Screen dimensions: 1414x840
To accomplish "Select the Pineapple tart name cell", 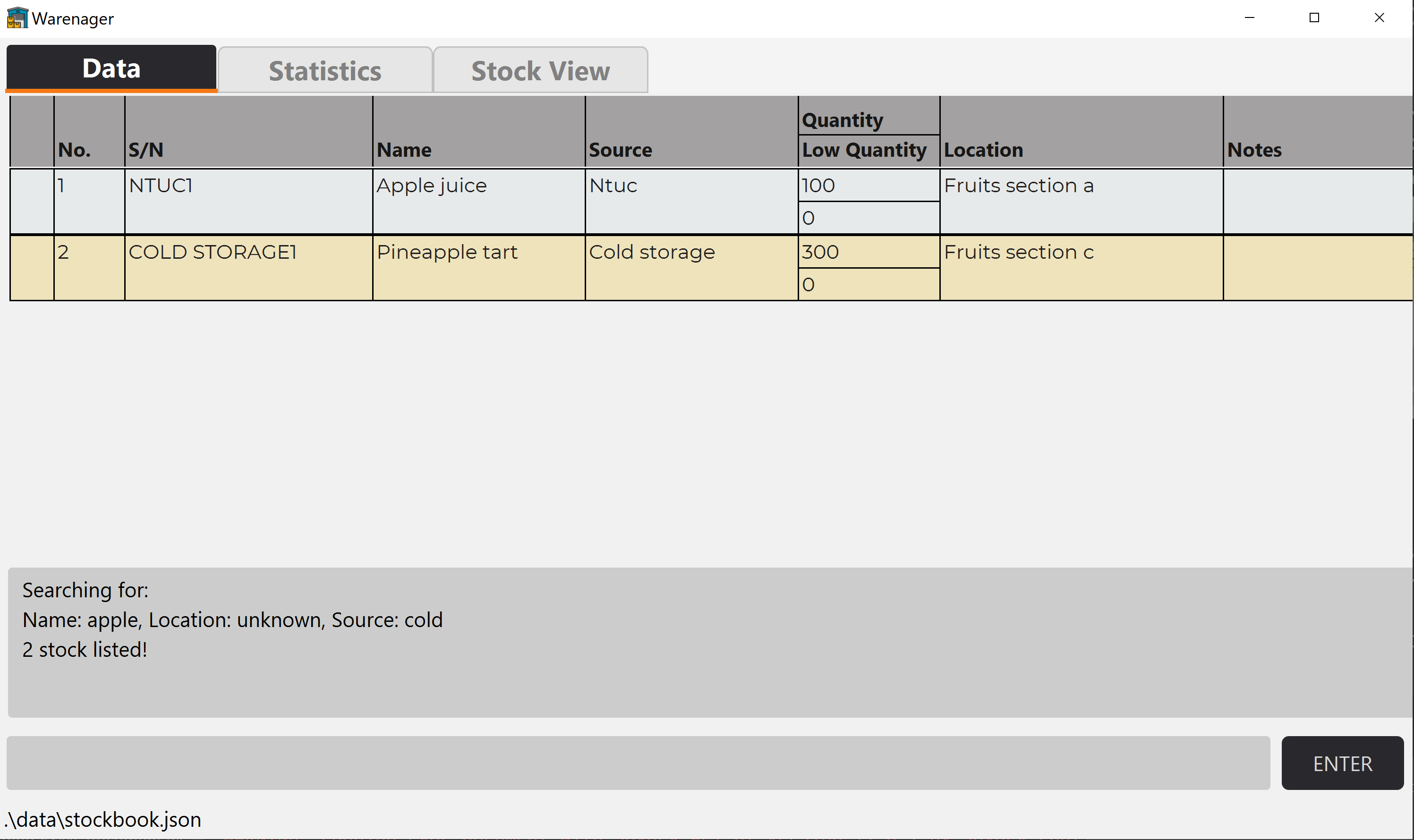I will tap(479, 268).
